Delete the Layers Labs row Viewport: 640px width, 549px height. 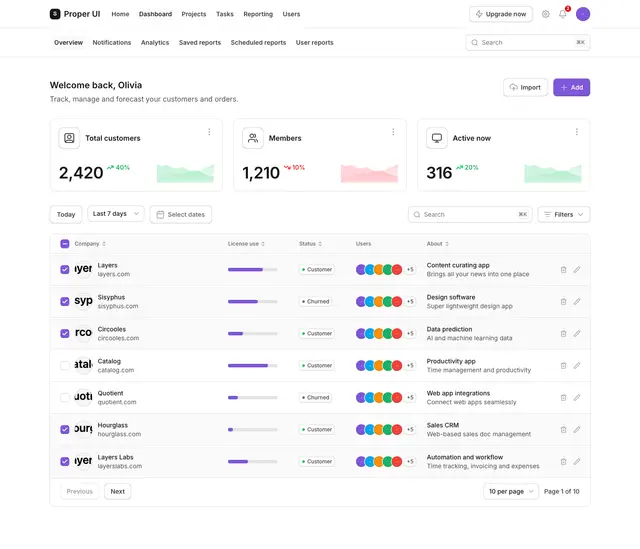click(563, 461)
